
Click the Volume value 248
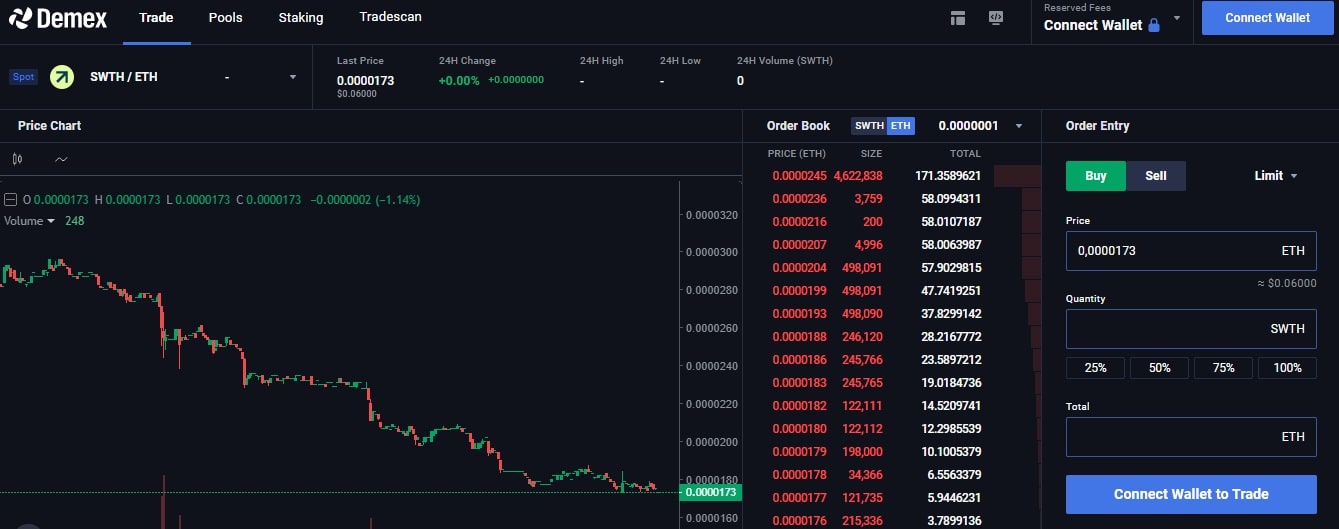pos(75,221)
